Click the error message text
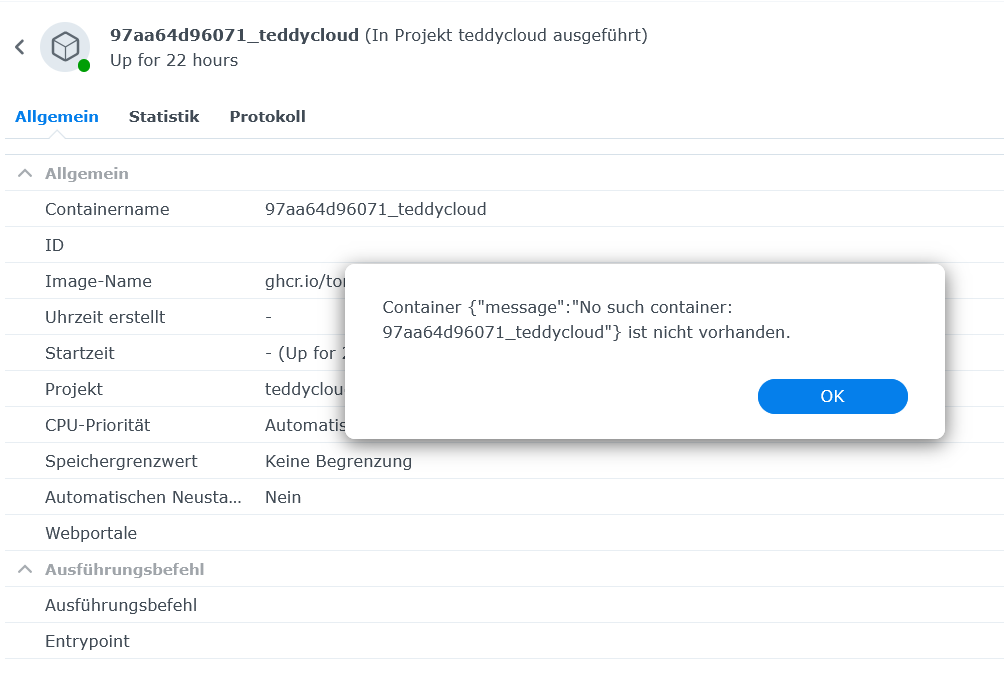 (x=586, y=320)
